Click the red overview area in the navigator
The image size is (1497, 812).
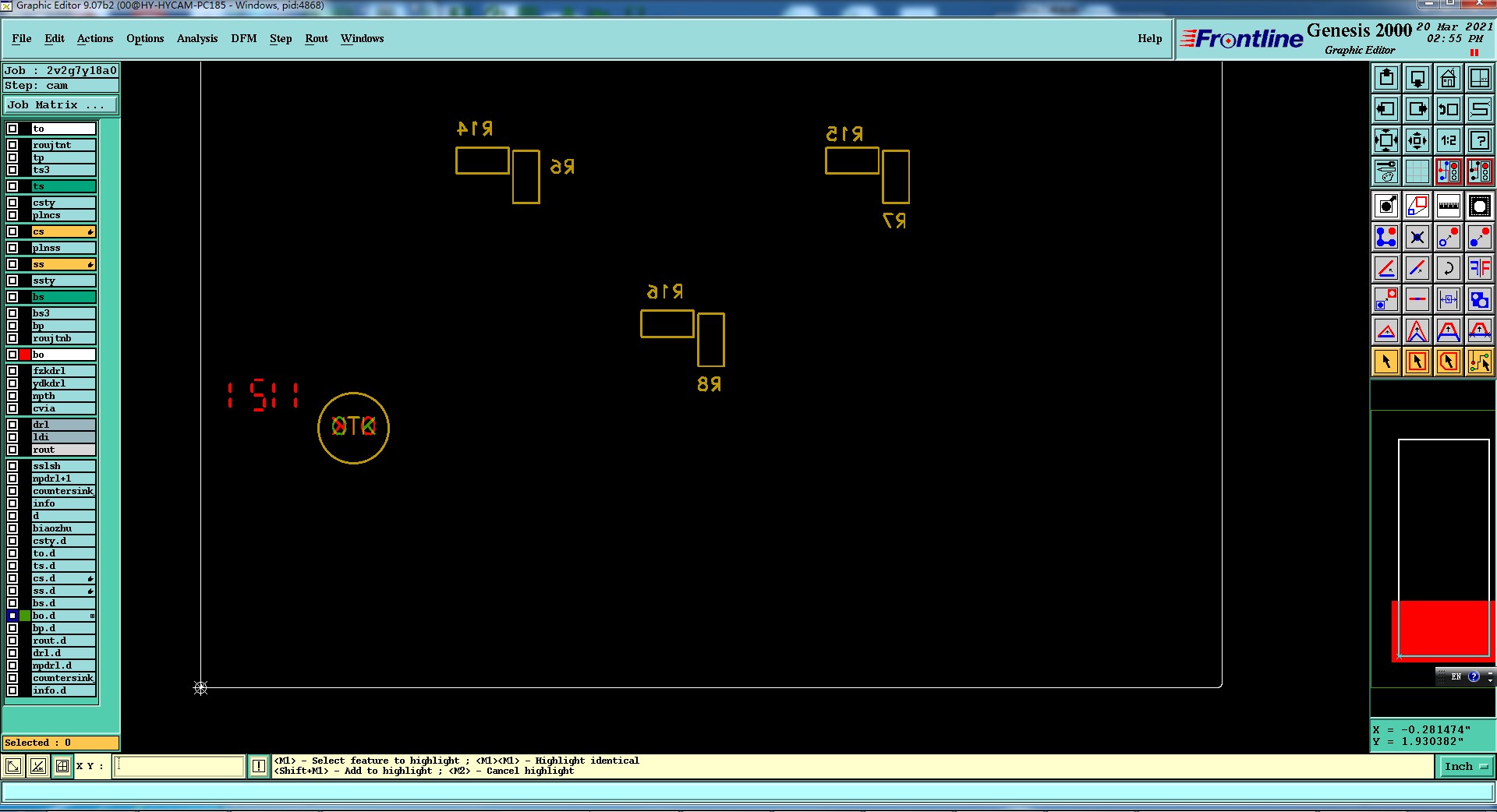point(1442,630)
